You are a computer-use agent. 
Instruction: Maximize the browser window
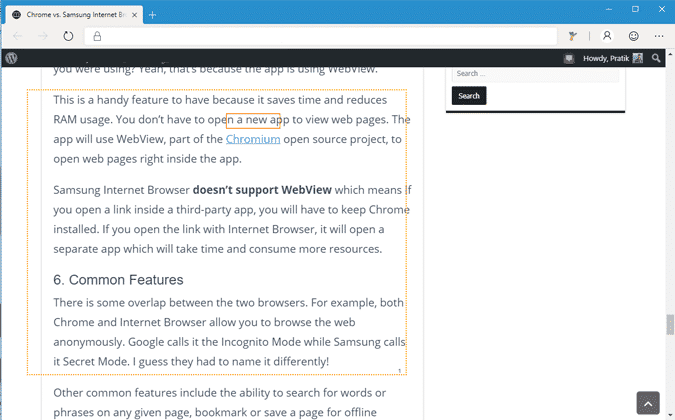(635, 9)
